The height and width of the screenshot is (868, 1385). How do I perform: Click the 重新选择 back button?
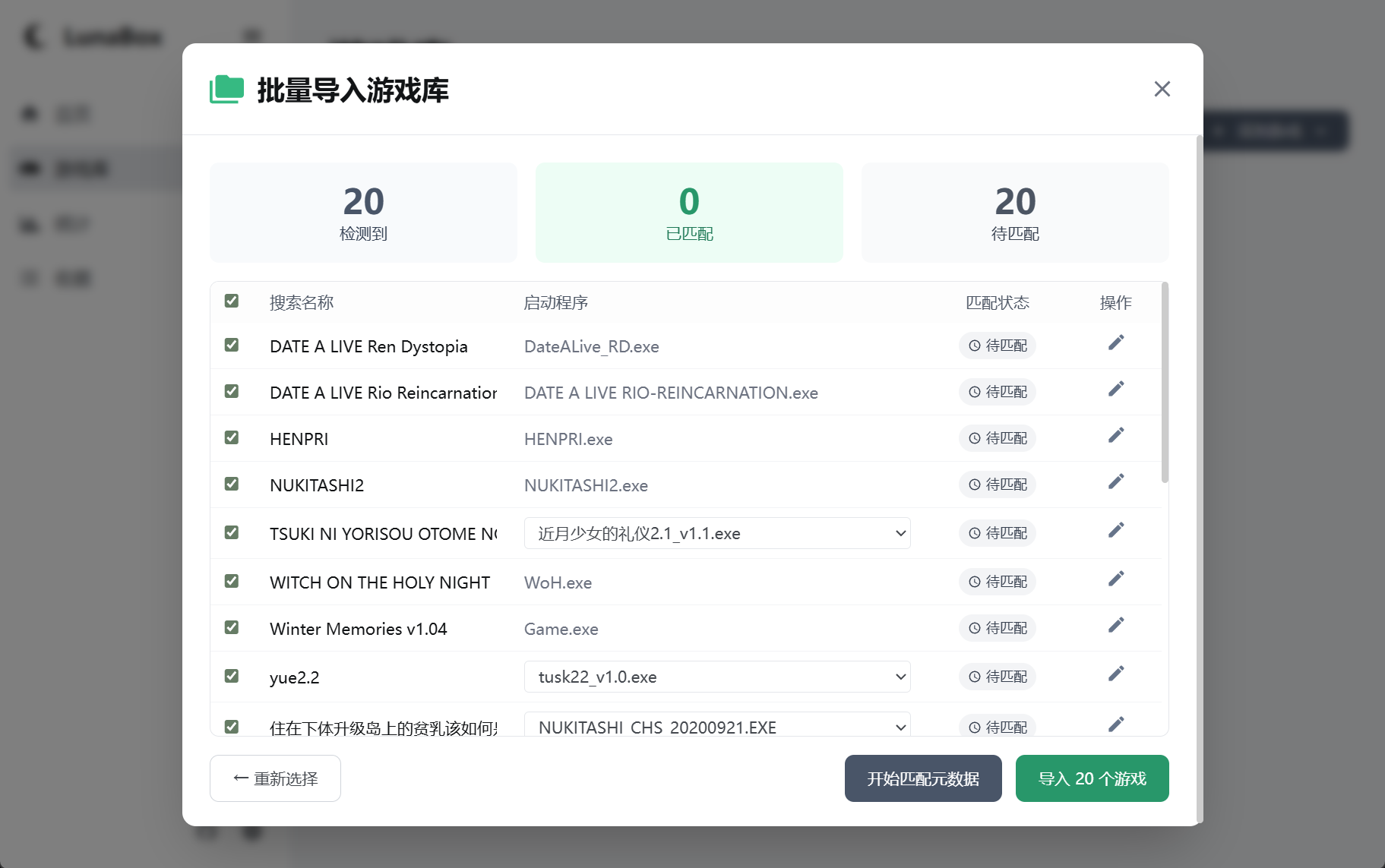tap(275, 778)
